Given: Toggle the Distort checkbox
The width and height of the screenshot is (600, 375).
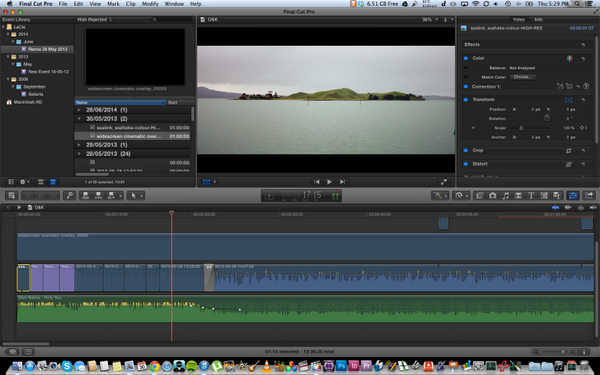Looking at the screenshot, I should pyautogui.click(x=466, y=164).
